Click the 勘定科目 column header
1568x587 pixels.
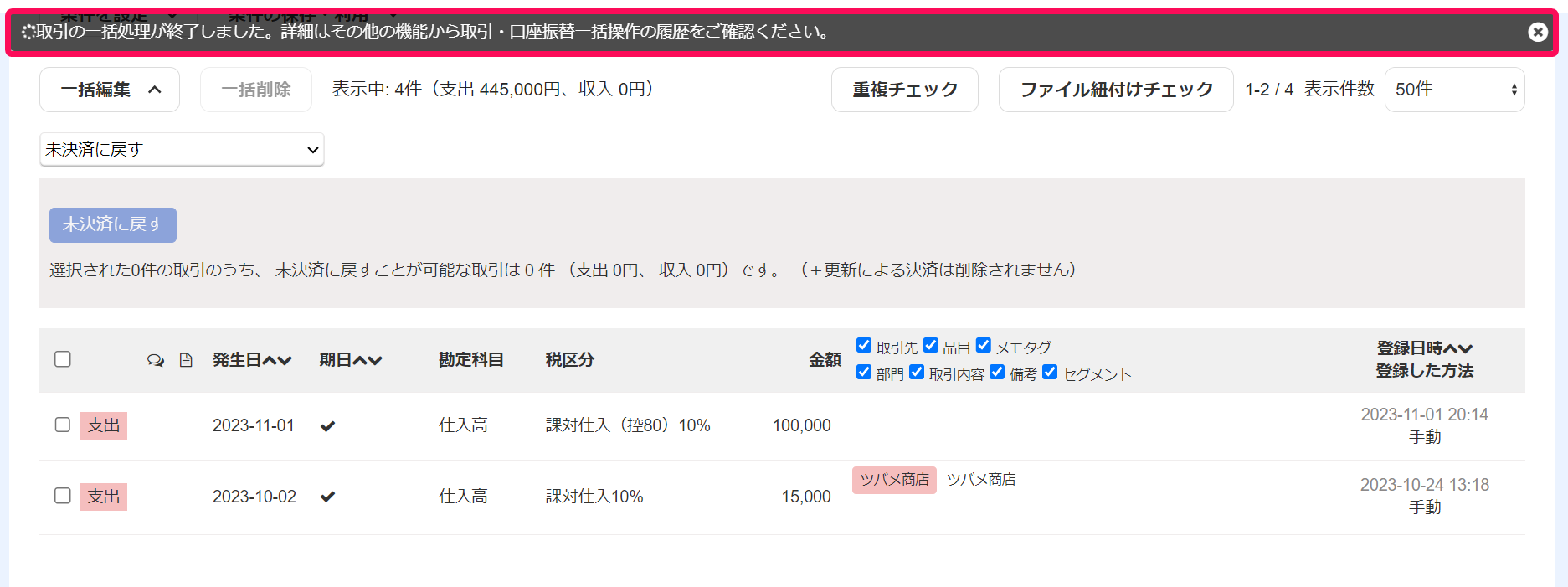point(471,360)
